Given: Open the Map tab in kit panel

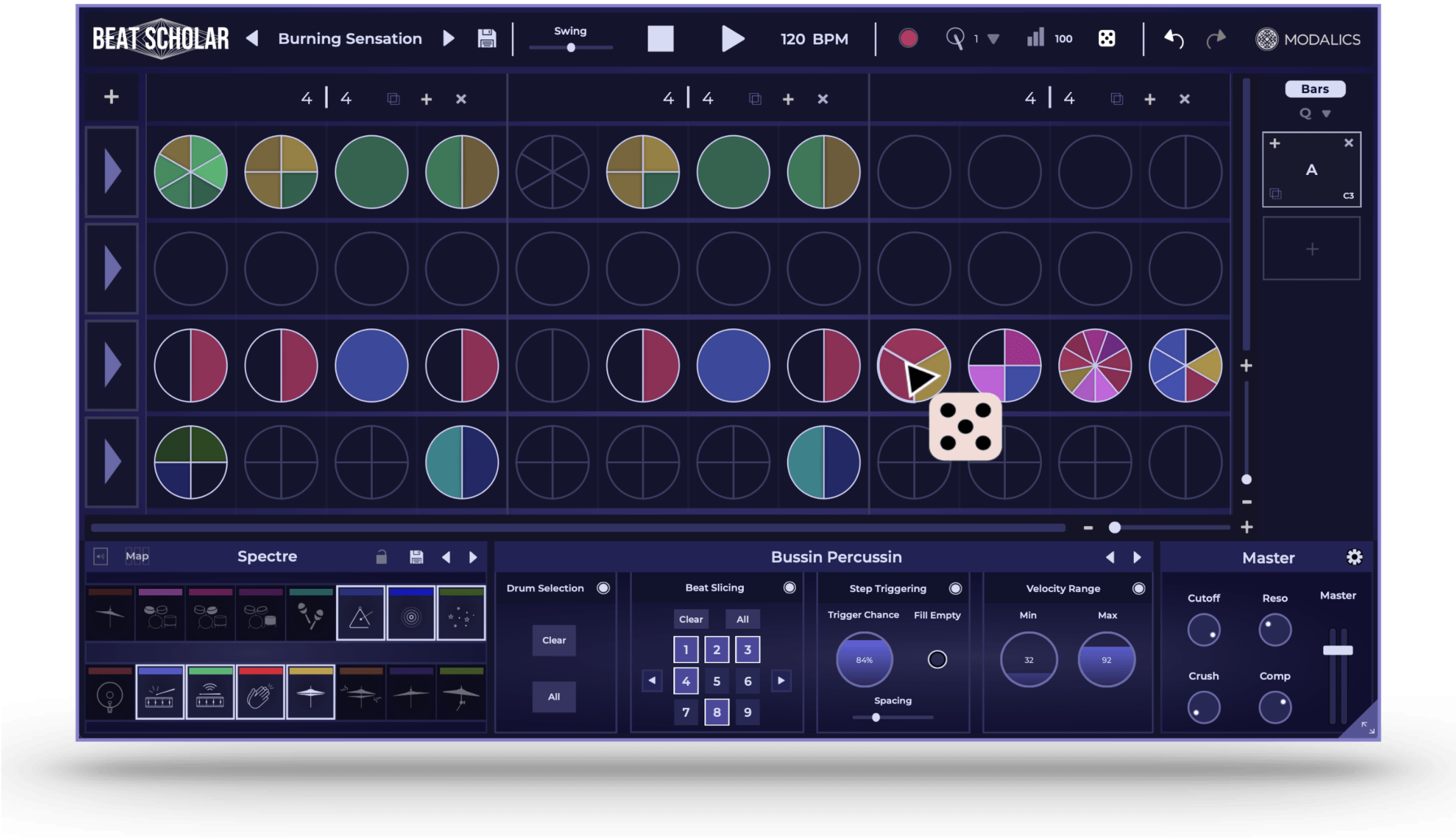Looking at the screenshot, I should click(137, 557).
